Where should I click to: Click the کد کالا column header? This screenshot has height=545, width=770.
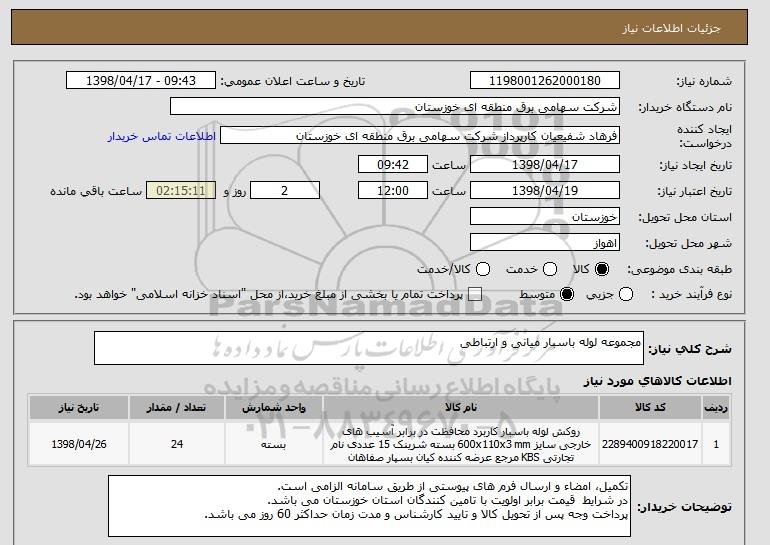tap(650, 408)
